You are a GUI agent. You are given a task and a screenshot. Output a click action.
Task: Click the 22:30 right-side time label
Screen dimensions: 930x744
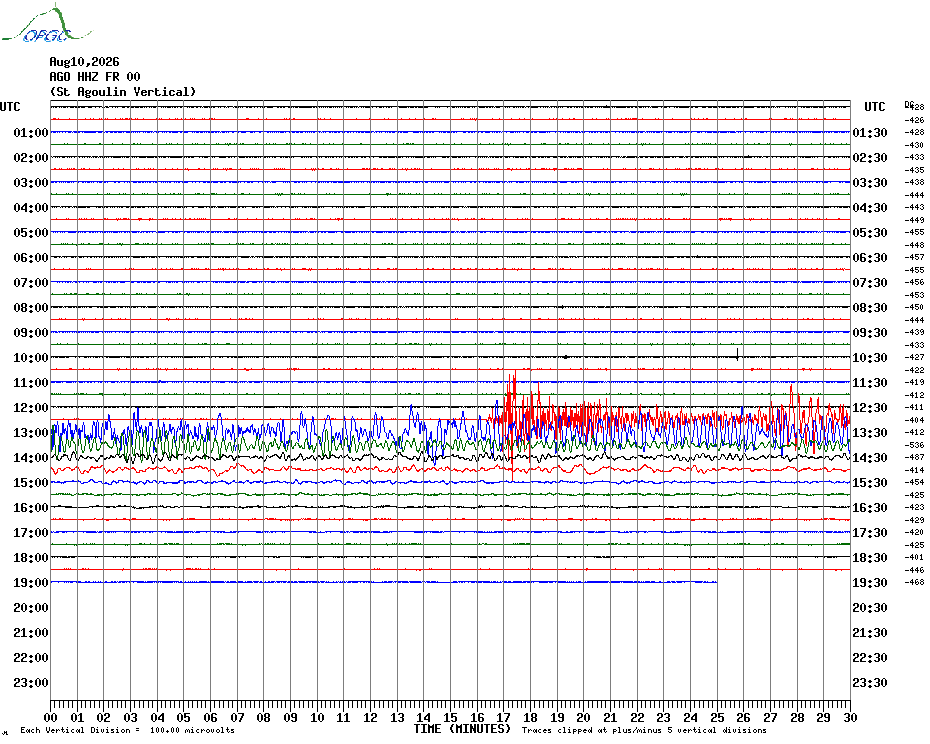click(870, 657)
